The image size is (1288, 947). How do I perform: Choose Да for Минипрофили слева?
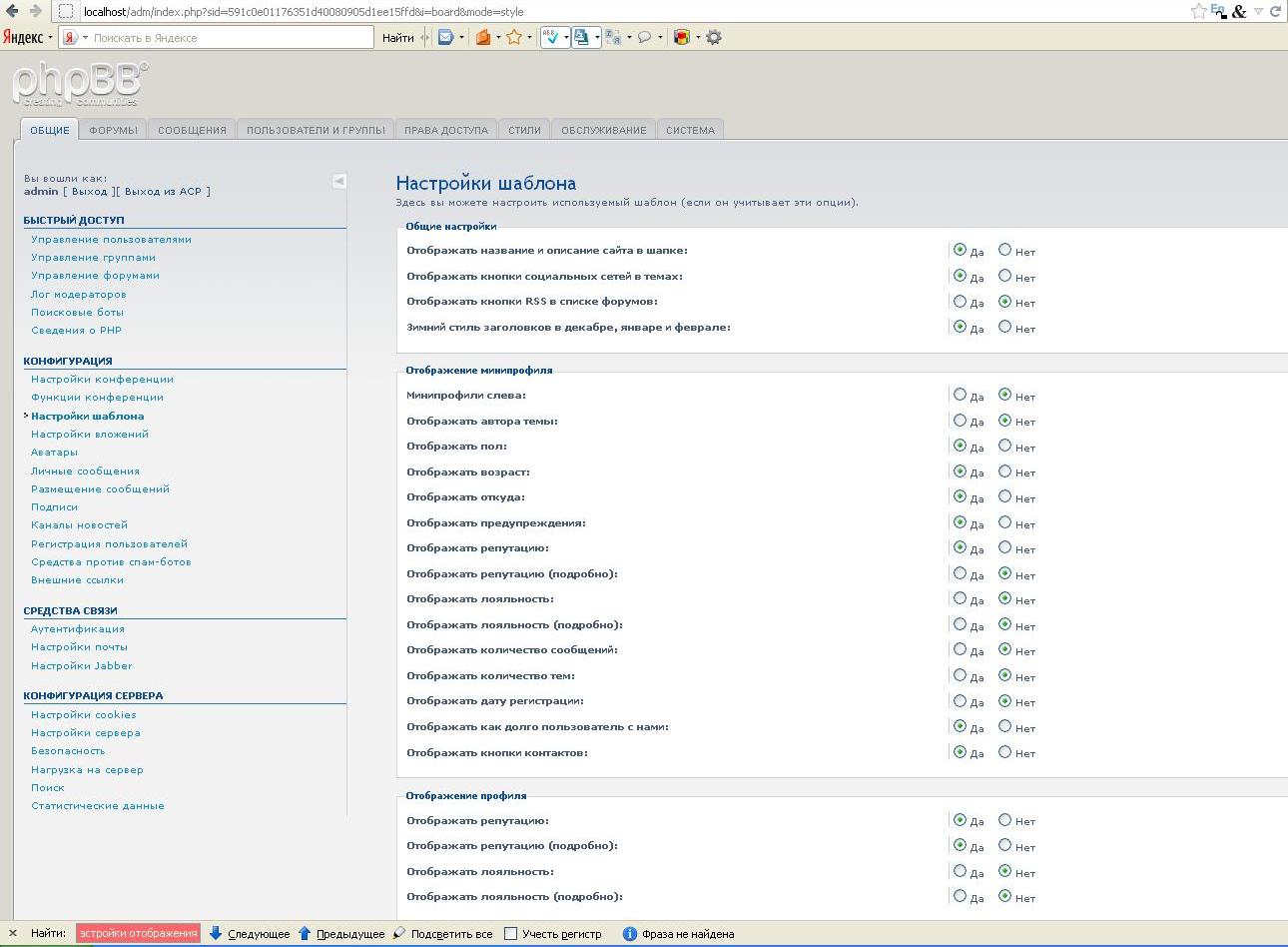(960, 395)
